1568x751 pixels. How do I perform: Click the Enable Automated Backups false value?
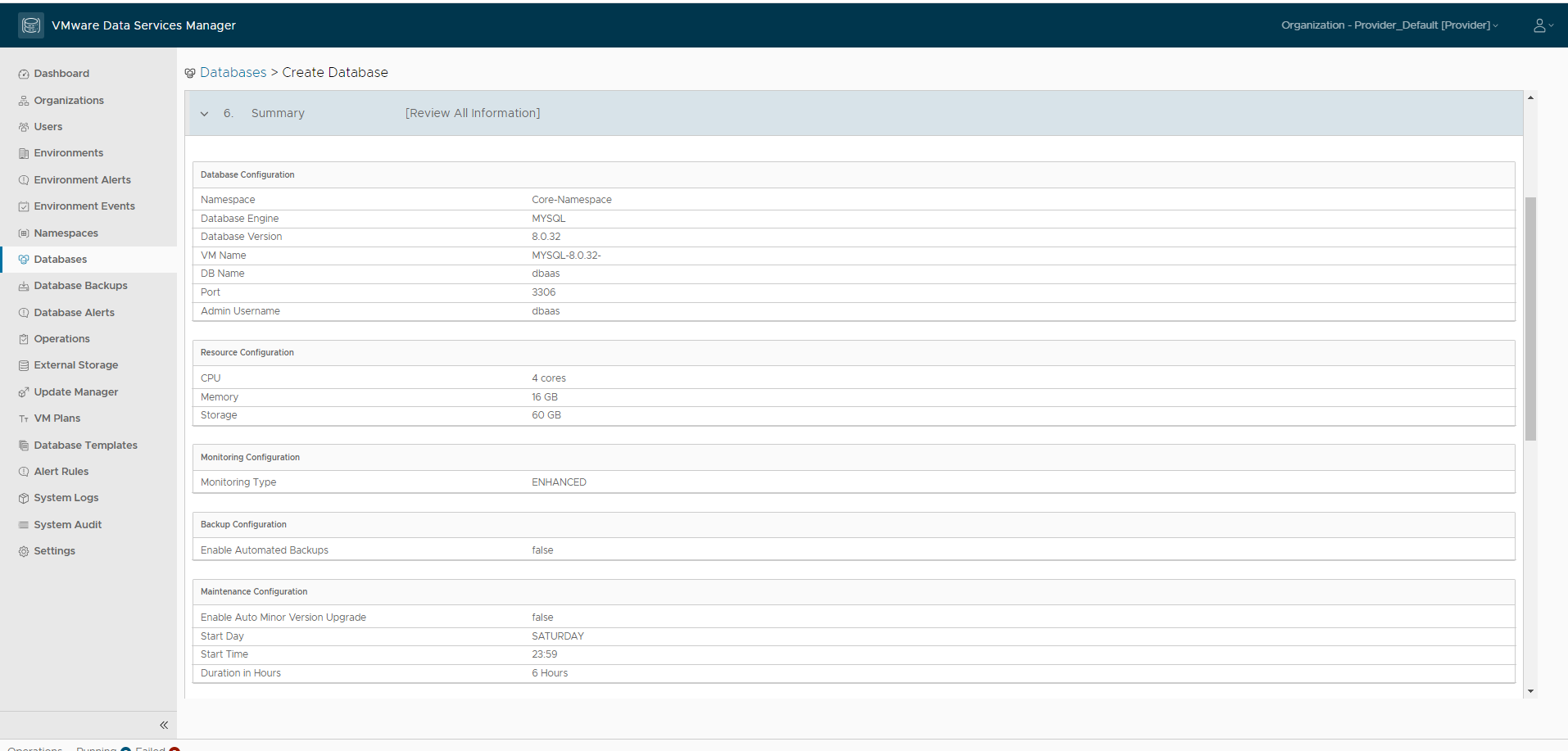pos(542,550)
